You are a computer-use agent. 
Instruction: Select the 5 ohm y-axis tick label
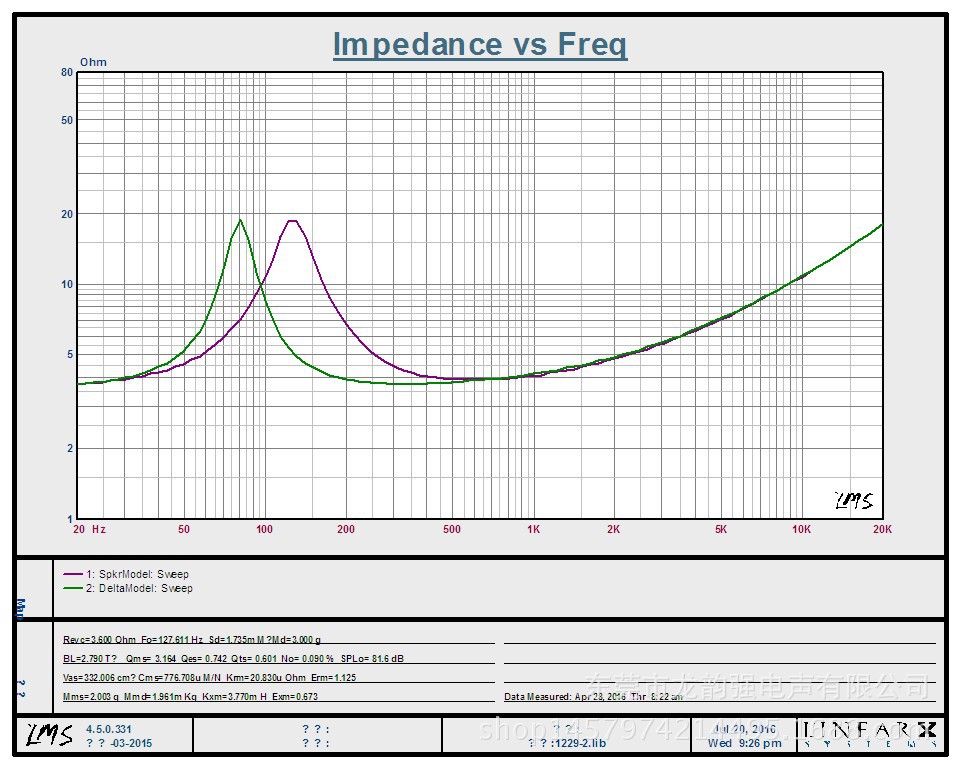pyautogui.click(x=70, y=354)
